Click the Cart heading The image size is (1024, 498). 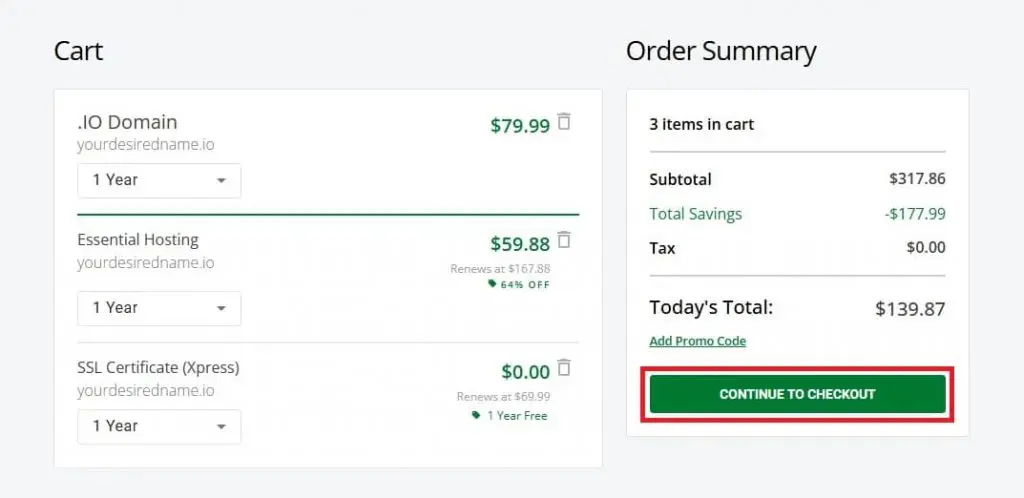[x=79, y=51]
